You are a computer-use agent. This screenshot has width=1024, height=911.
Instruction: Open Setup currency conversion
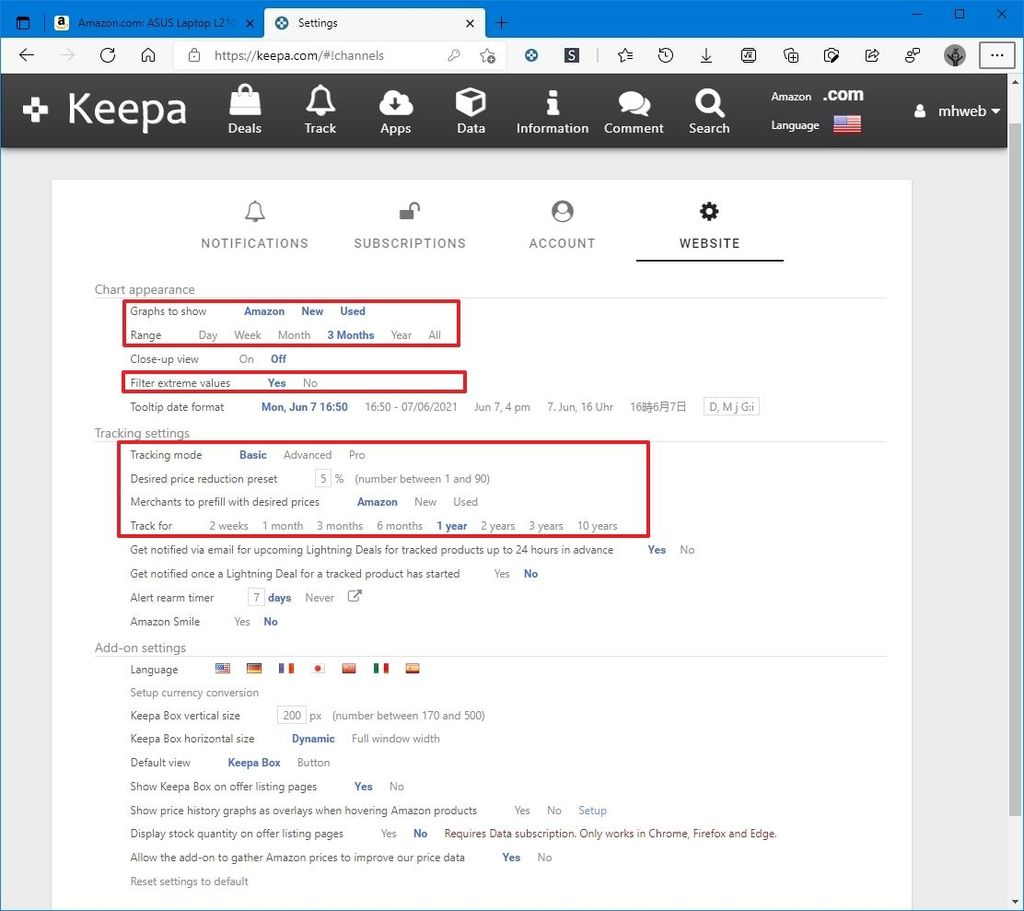[x=193, y=692]
